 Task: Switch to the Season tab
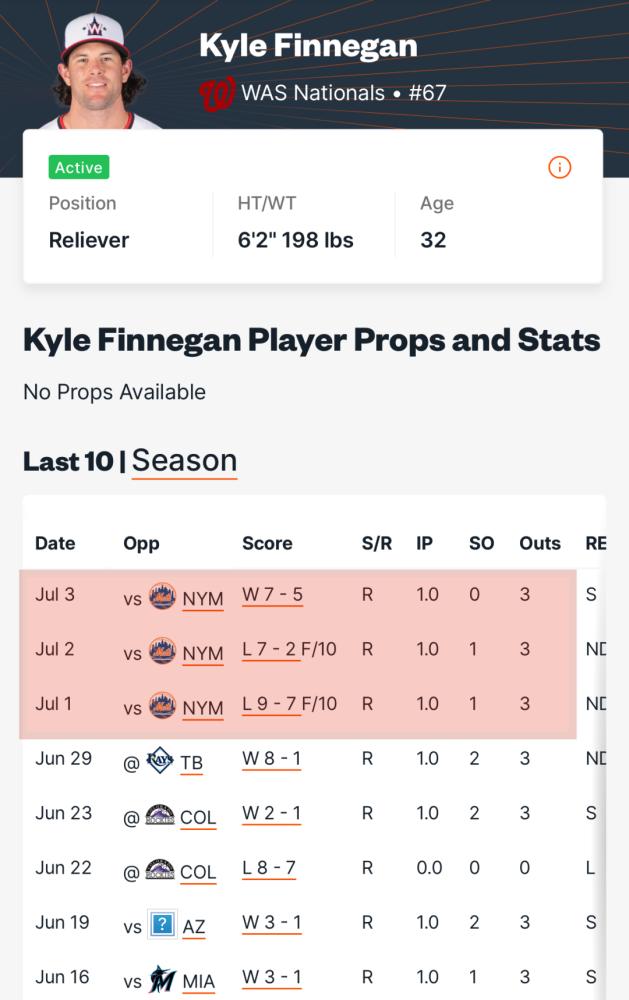(x=184, y=460)
